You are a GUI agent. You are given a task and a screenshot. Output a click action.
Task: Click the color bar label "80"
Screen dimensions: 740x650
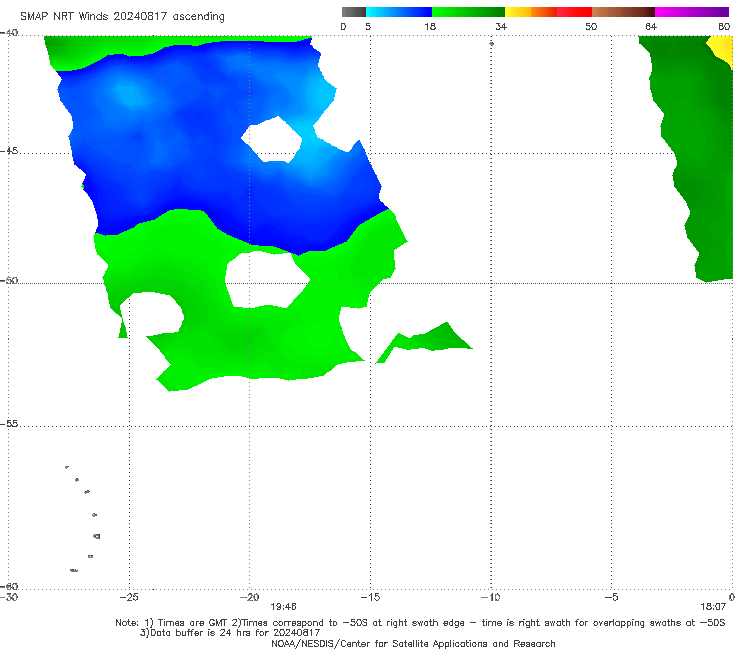tap(724, 27)
